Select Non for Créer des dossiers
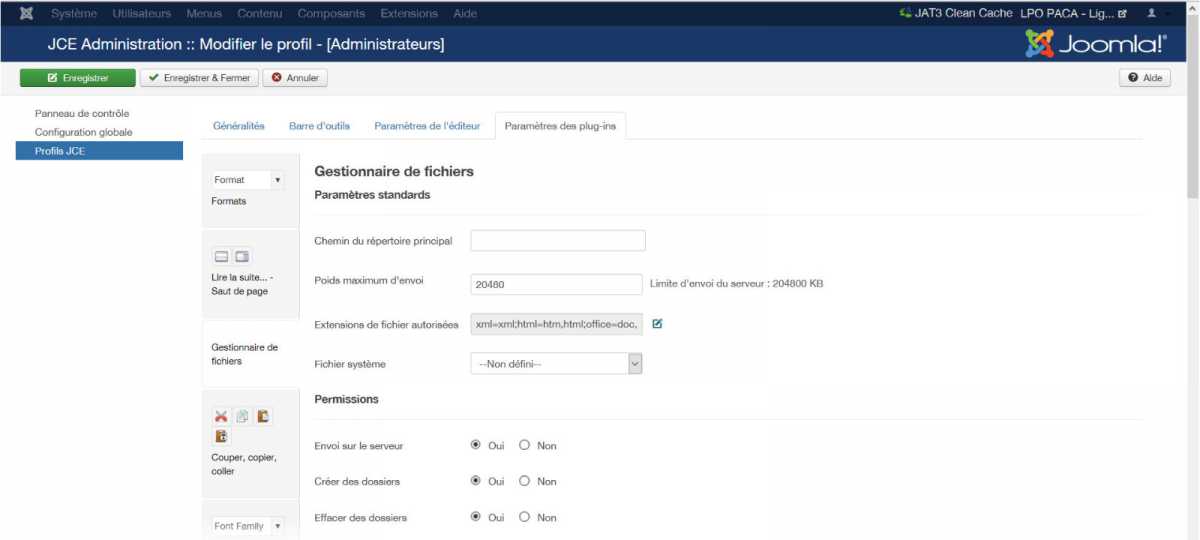This screenshot has height=540, width=1200. coord(525,482)
